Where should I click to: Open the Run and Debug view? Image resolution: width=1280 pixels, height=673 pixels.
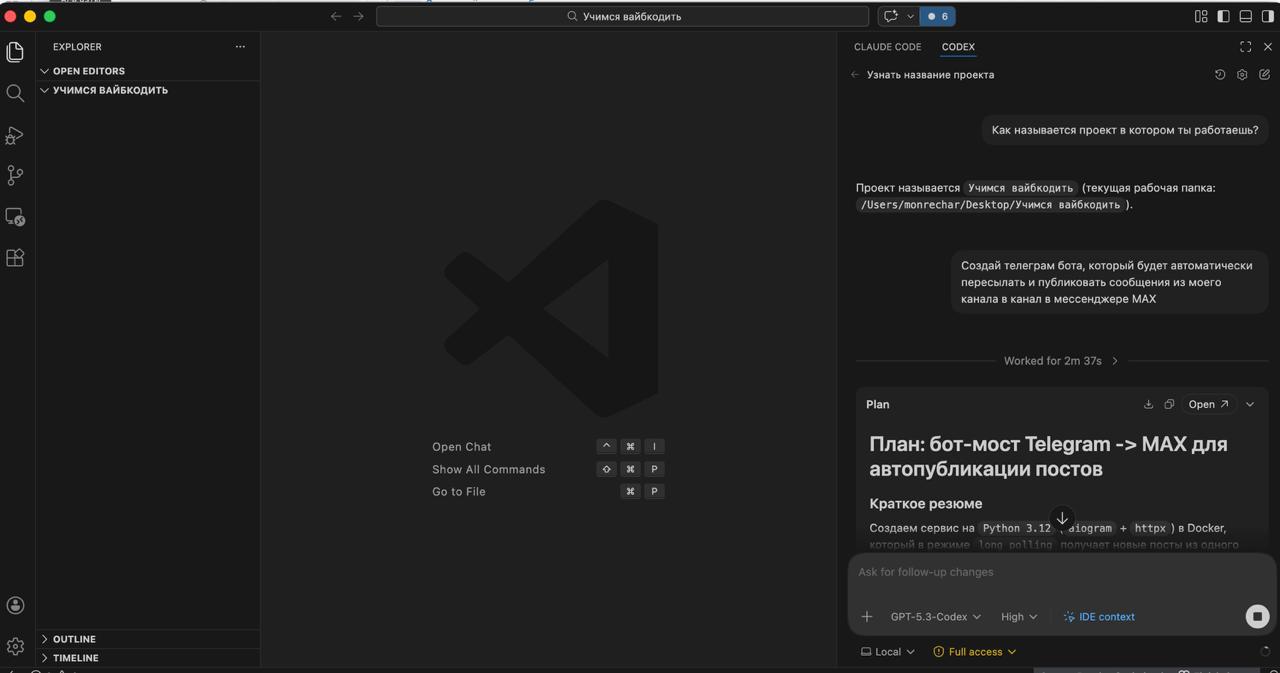click(x=15, y=135)
